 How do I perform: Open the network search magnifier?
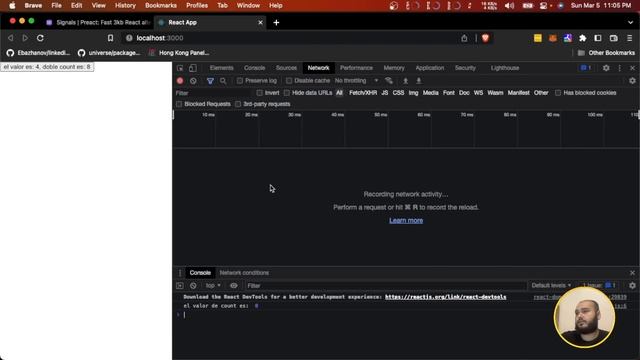pyautogui.click(x=223, y=81)
